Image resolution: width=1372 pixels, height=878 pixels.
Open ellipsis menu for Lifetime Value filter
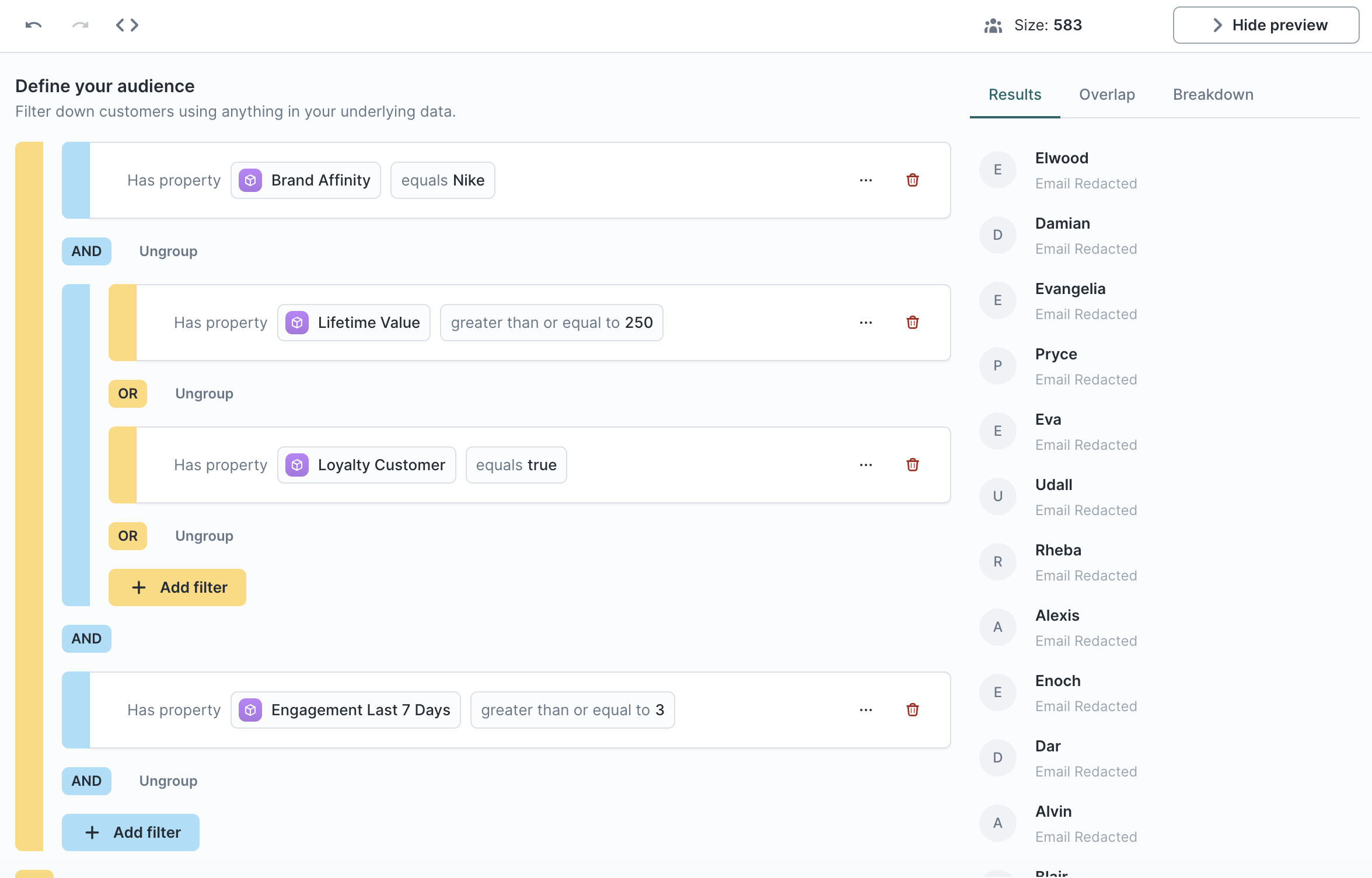(x=866, y=322)
